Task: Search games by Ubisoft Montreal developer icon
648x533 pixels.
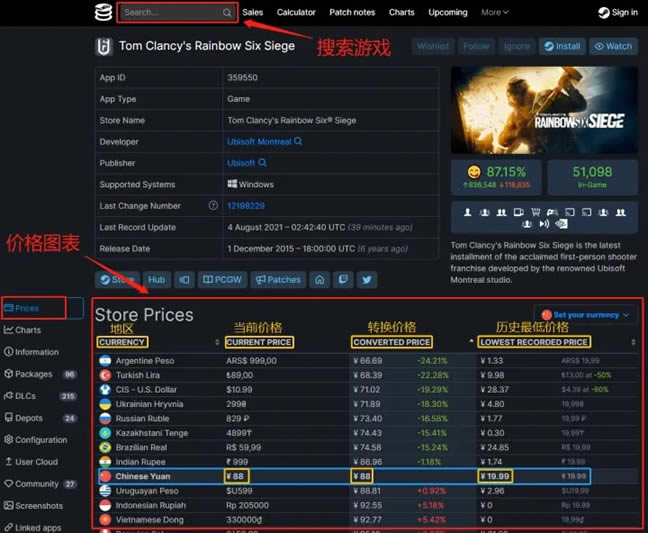Action: (x=298, y=141)
